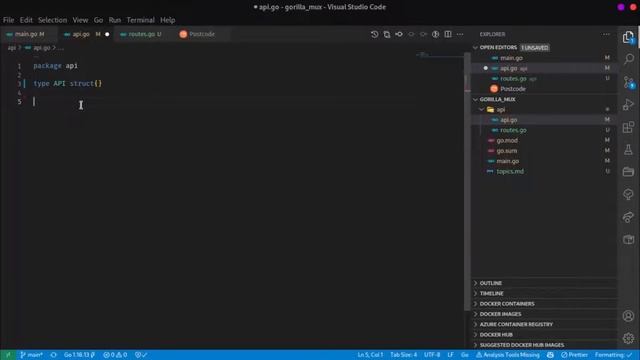
Task: Open Explorer Views and More Actions ellipsis
Action: (606, 34)
